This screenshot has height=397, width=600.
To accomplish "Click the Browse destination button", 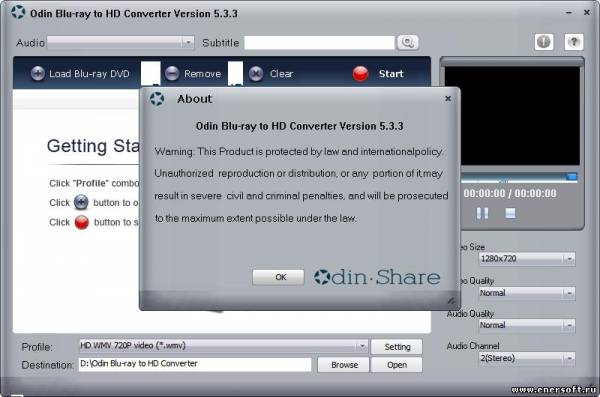I will click(343, 365).
